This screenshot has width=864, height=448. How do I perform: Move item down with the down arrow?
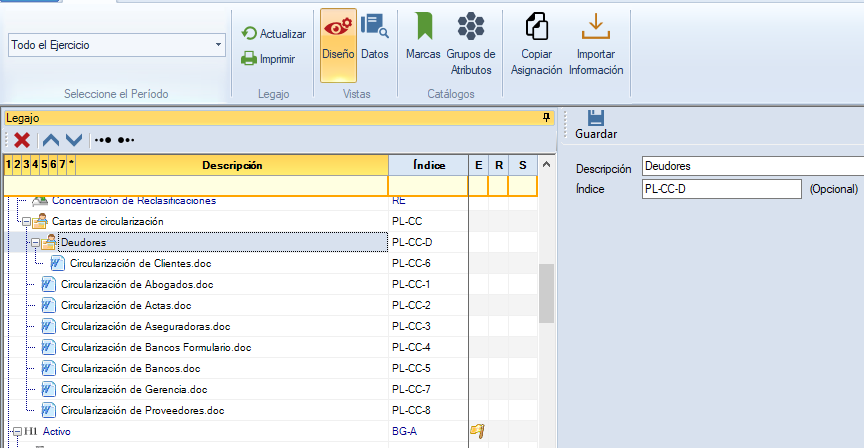click(73, 140)
